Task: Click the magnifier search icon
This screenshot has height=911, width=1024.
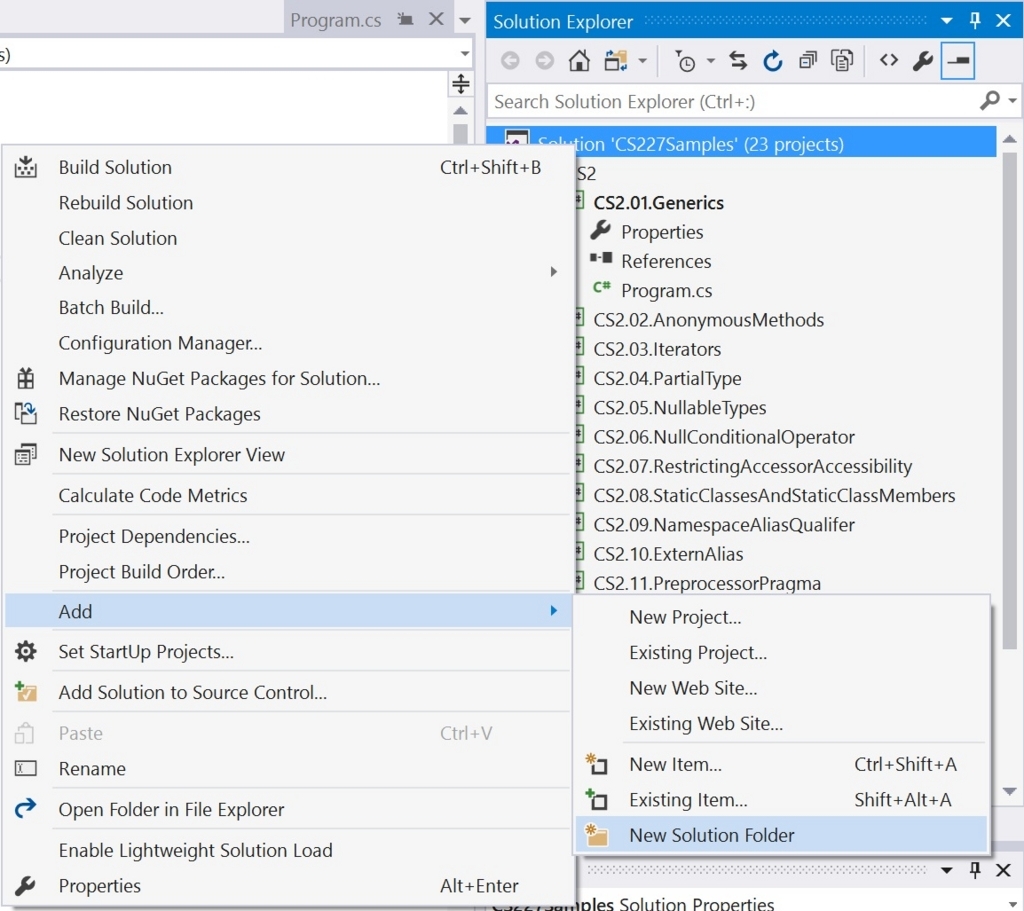Action: pos(990,101)
